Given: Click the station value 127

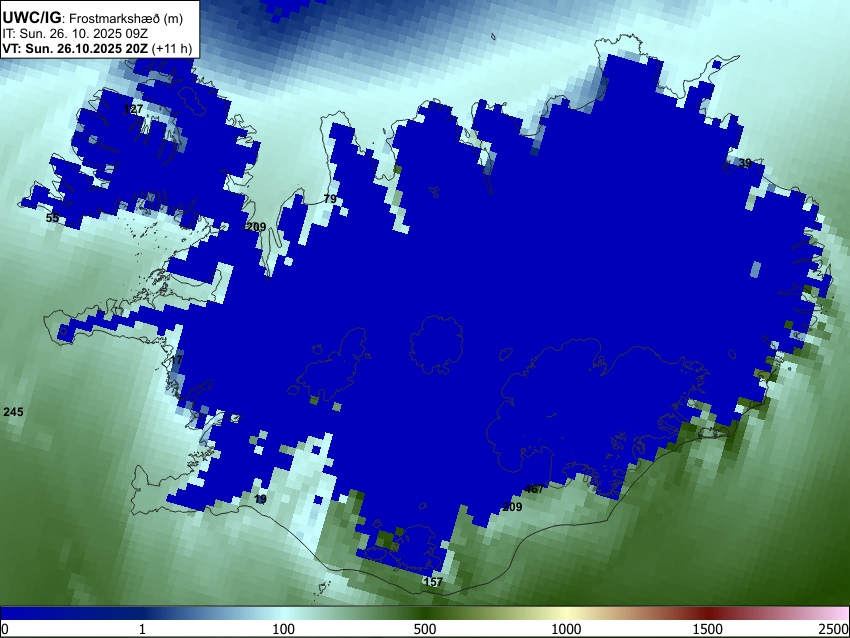Looking at the screenshot, I should point(133,109).
